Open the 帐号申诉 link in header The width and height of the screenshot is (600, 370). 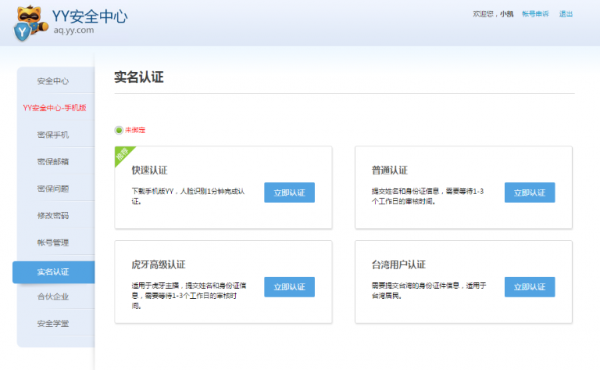[535, 14]
